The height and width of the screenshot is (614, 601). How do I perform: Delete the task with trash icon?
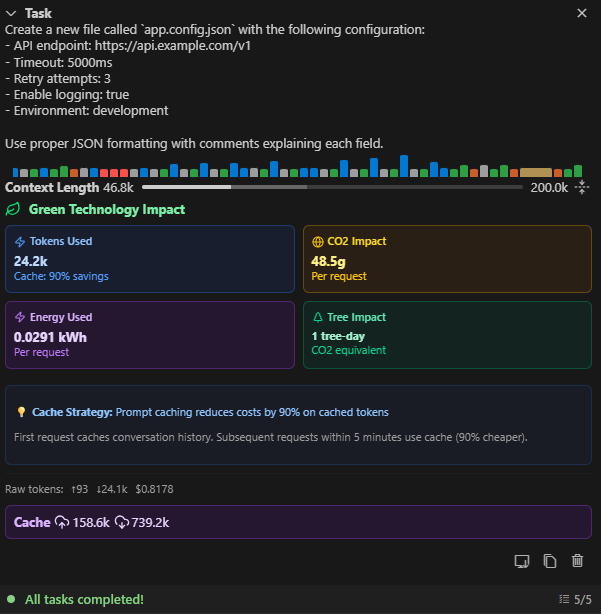pyautogui.click(x=577, y=561)
